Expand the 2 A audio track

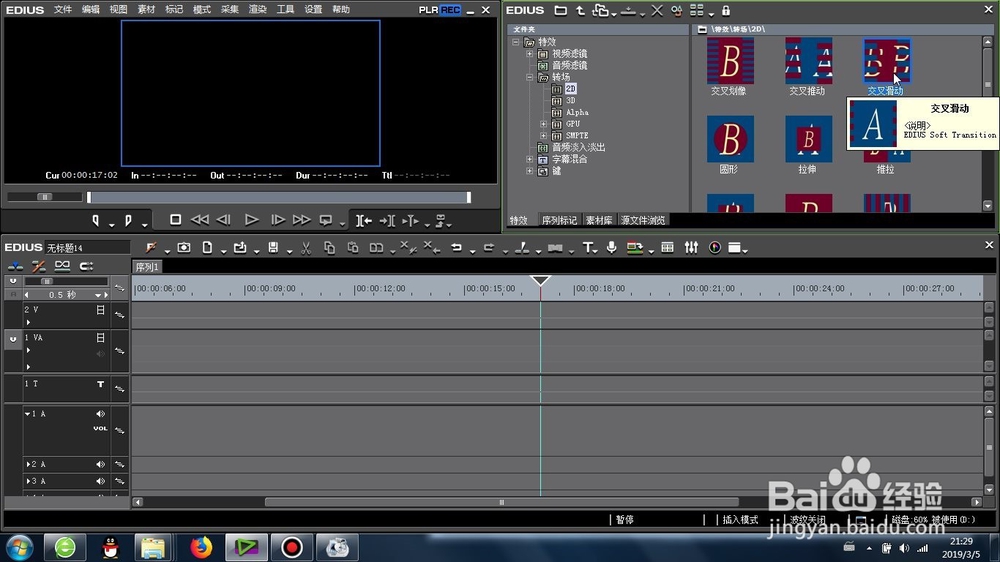[x=27, y=464]
